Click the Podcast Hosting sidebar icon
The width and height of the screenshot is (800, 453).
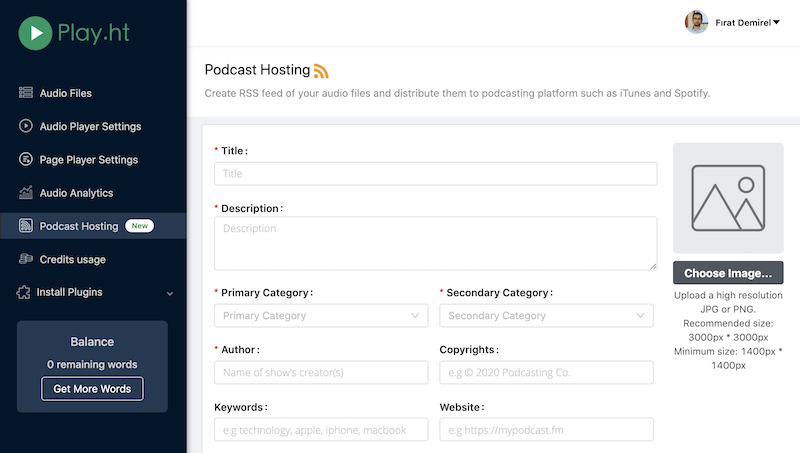tap(26, 226)
